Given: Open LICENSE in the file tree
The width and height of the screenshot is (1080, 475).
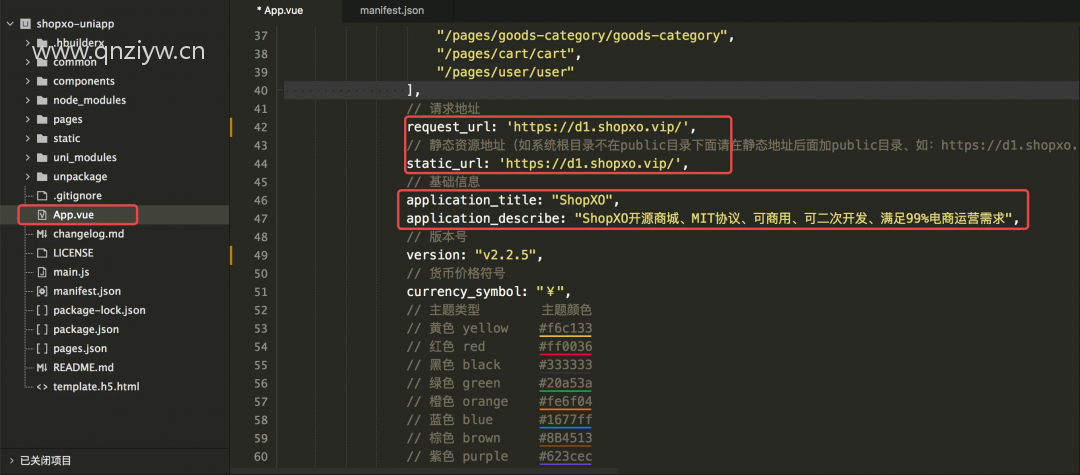Looking at the screenshot, I should pos(73,253).
